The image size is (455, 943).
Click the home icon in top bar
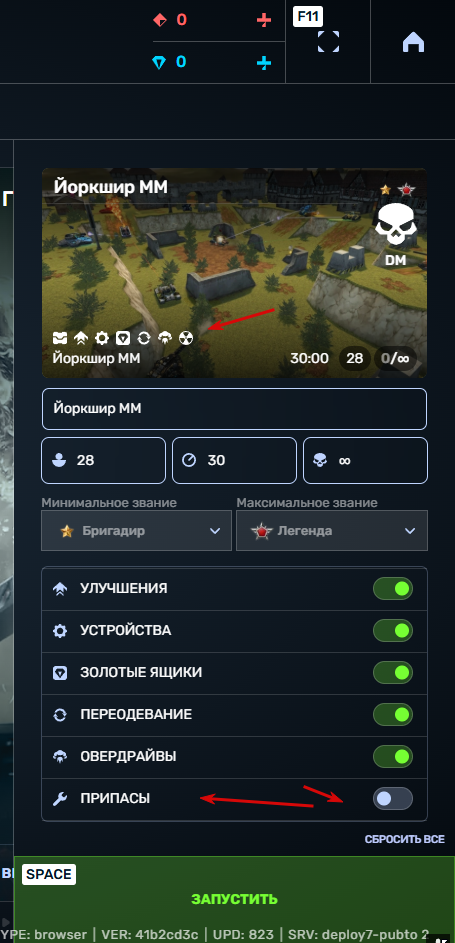(x=414, y=41)
